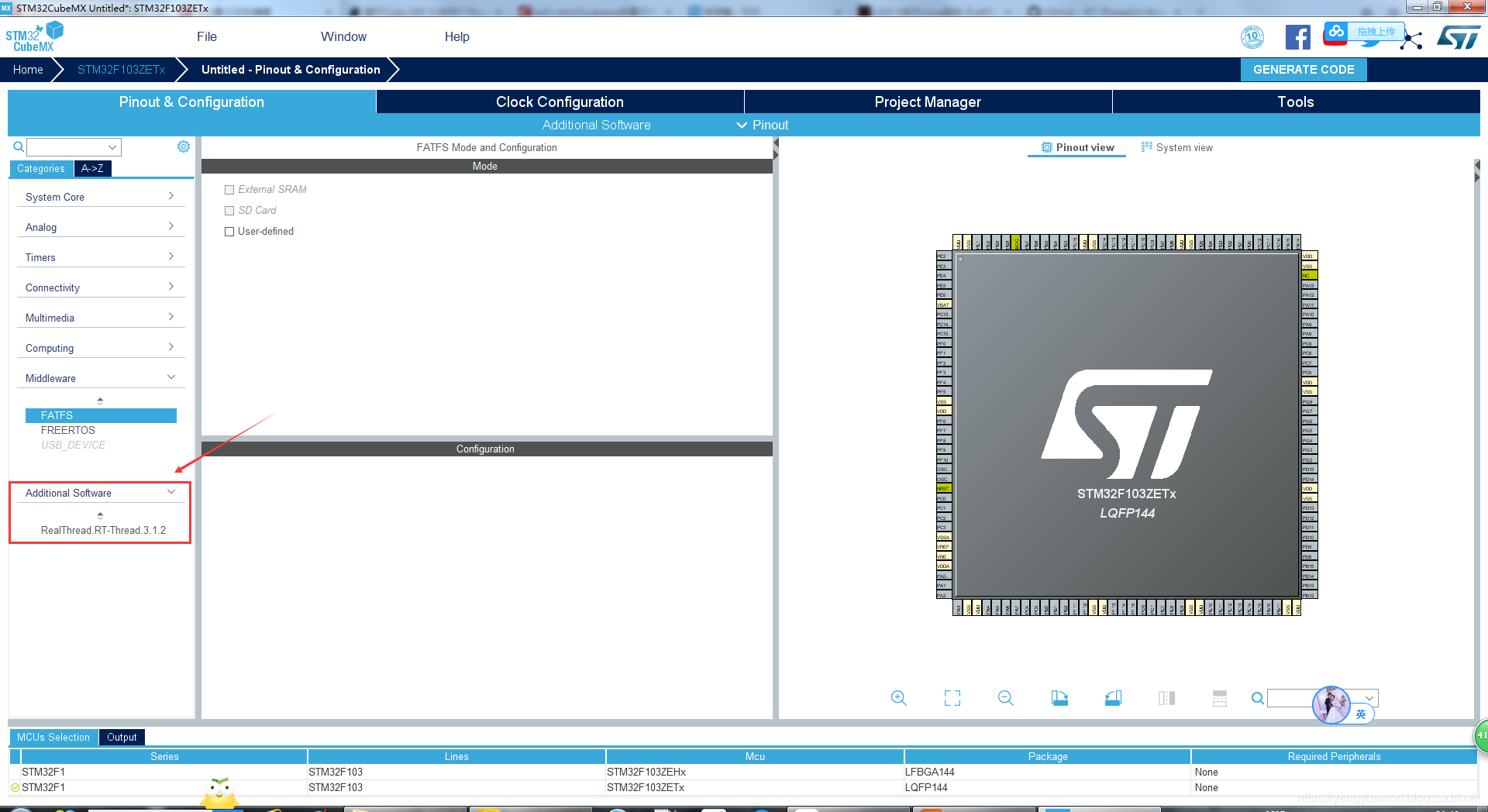The width and height of the screenshot is (1488, 812).
Task: Open the Help menu
Action: [456, 36]
